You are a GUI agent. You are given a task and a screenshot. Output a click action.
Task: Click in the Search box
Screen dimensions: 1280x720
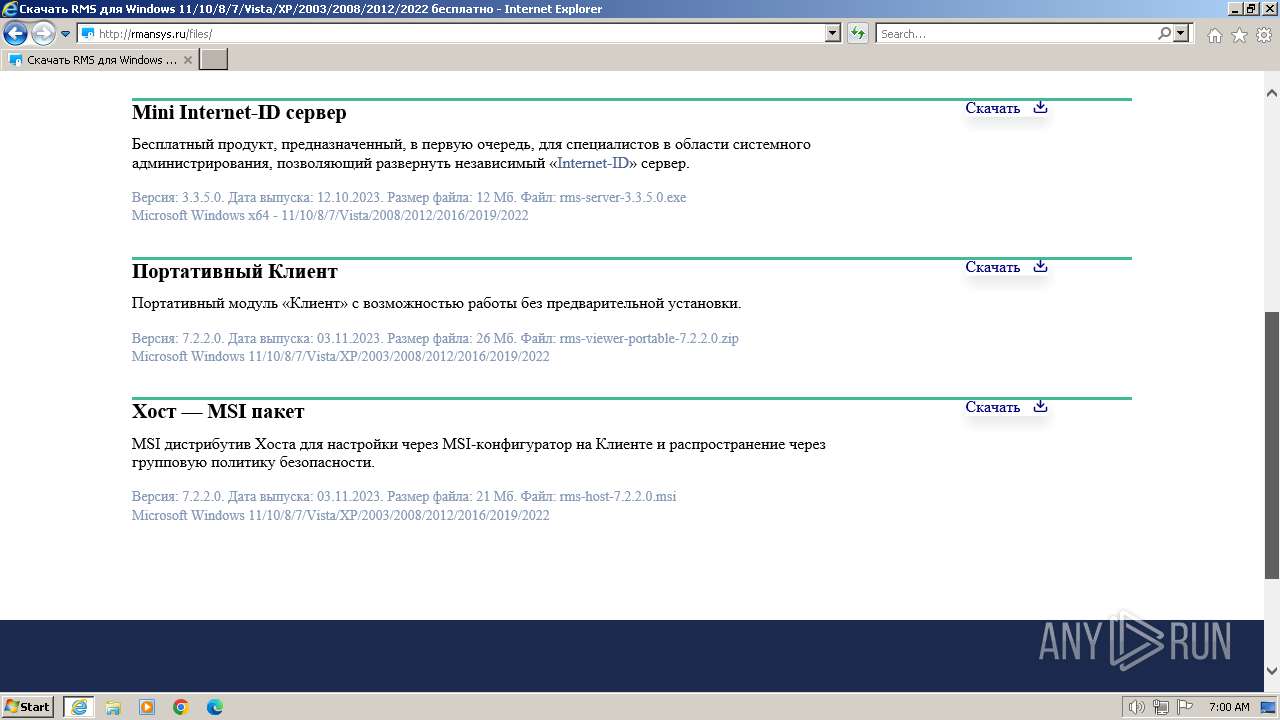(1016, 34)
